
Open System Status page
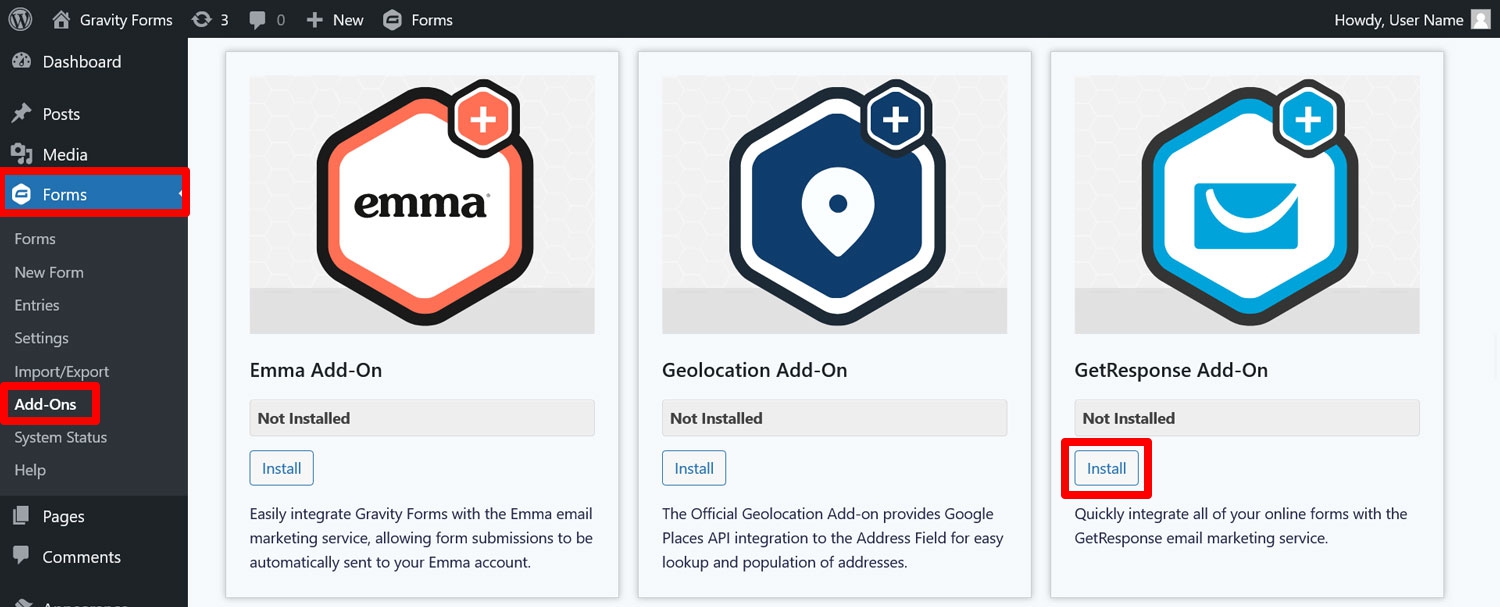point(61,437)
